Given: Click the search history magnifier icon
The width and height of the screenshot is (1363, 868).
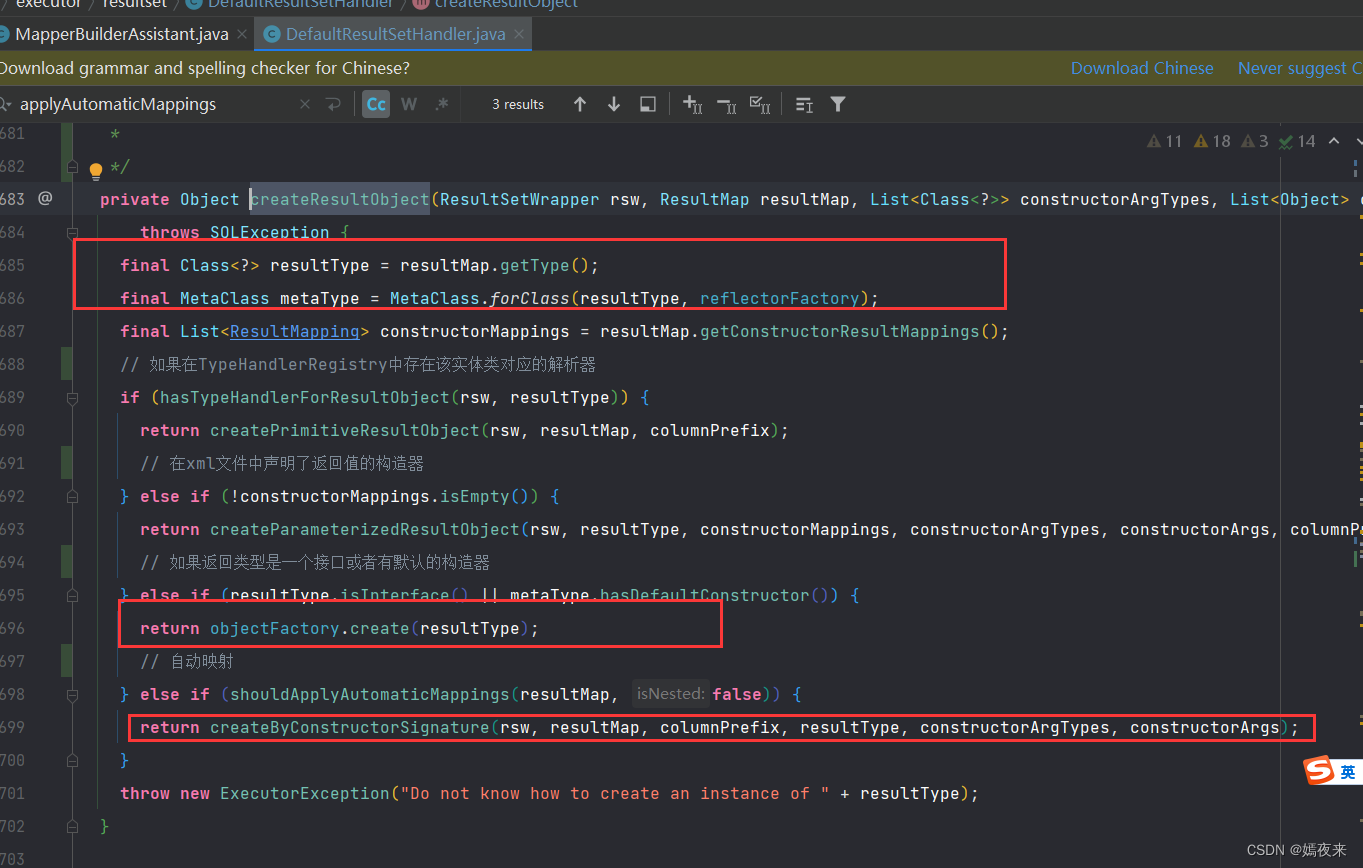Looking at the screenshot, I should click(5, 104).
